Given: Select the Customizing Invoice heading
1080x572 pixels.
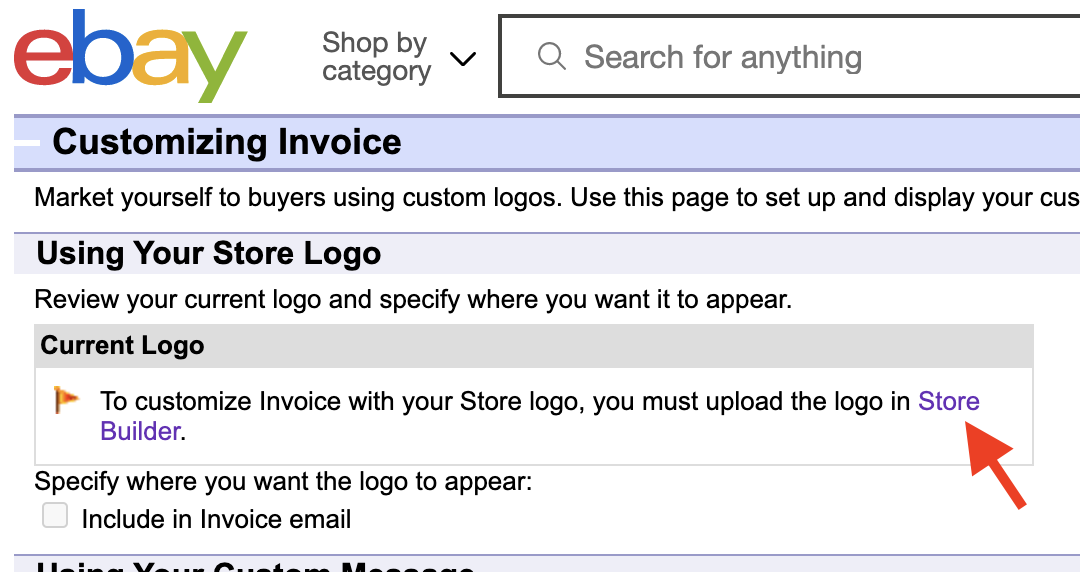Looking at the screenshot, I should 227,142.
